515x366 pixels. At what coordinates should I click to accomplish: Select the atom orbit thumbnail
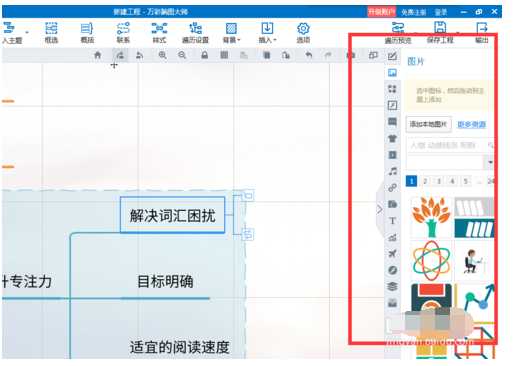click(431, 261)
